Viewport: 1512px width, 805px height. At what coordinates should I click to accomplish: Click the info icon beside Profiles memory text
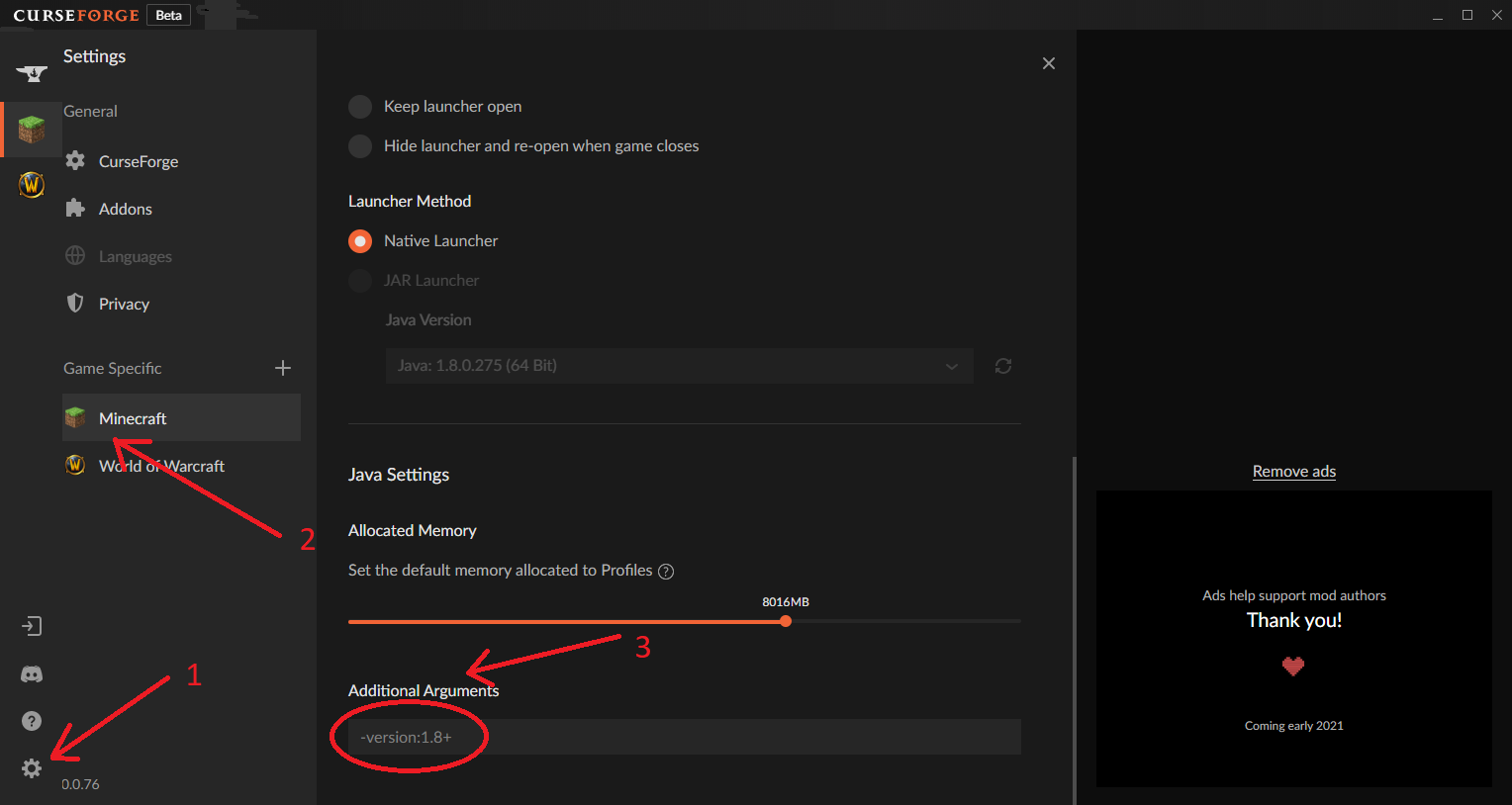coord(666,572)
